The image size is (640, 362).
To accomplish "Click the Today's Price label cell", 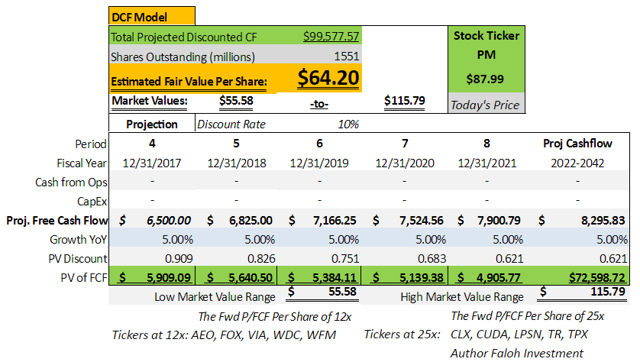I will [486, 105].
